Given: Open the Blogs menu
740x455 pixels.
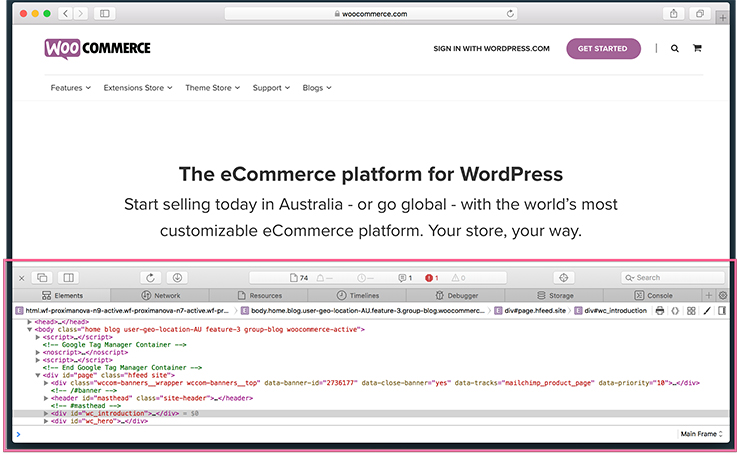Looking at the screenshot, I should click(317, 88).
